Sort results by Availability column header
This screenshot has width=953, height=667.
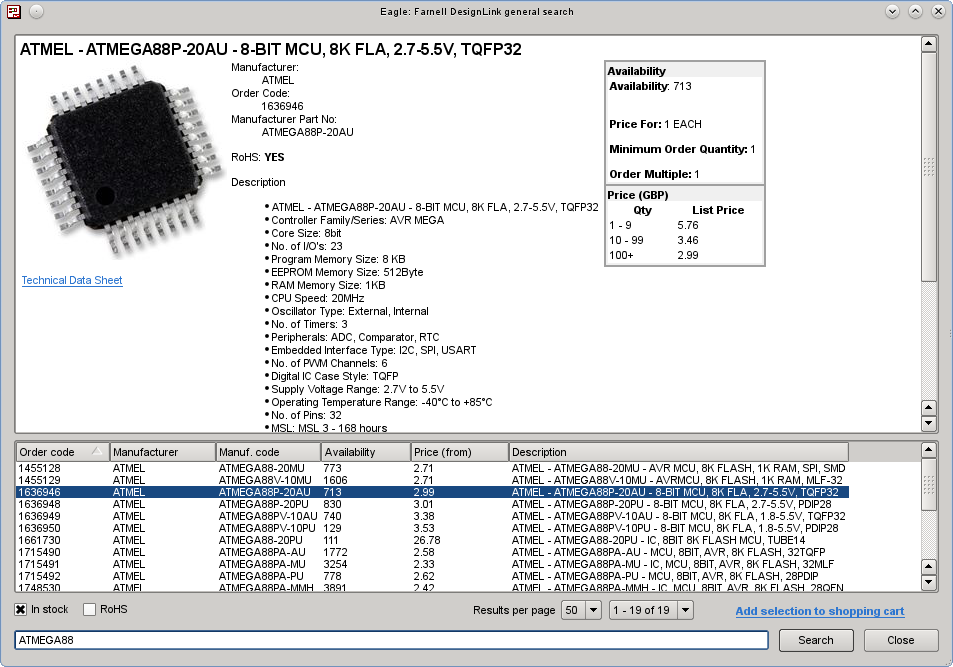click(365, 452)
